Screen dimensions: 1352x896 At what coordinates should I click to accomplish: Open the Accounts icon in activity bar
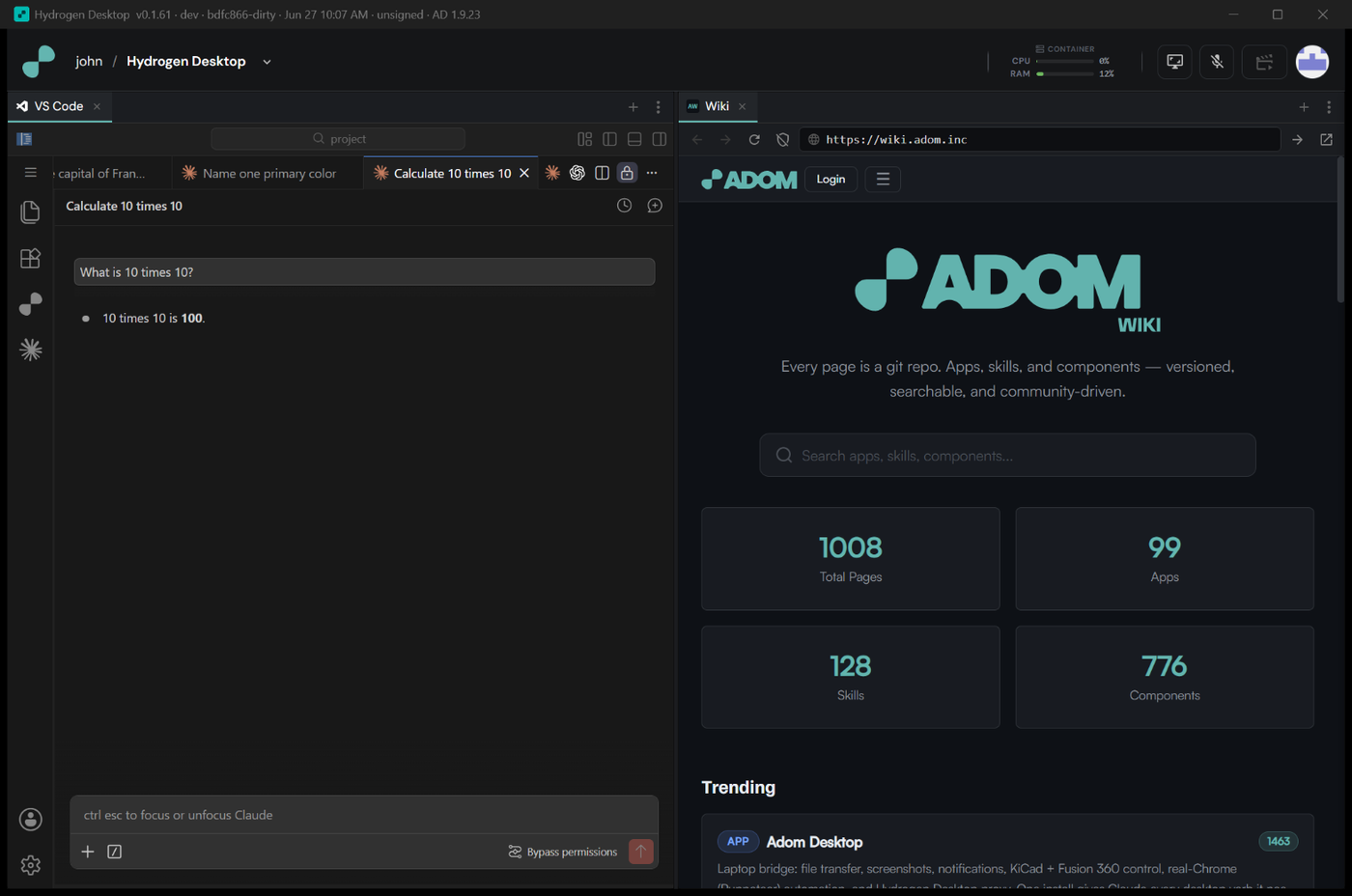click(31, 820)
